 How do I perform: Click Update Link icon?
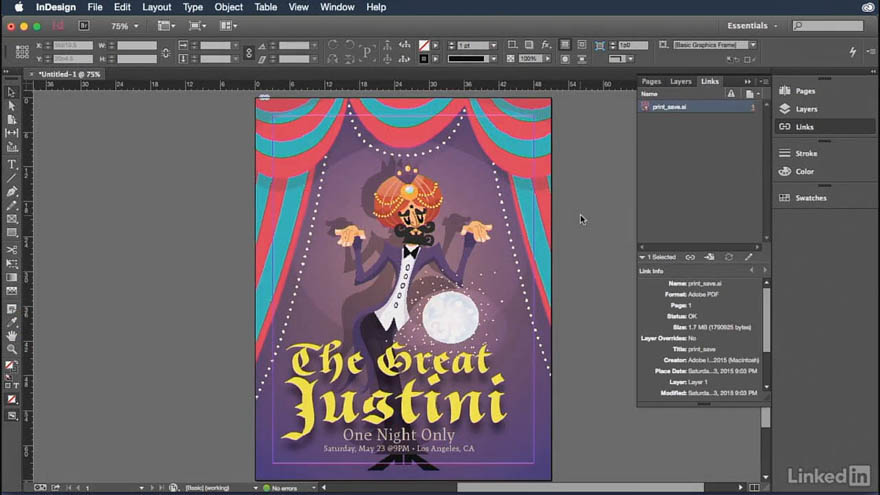[729, 257]
